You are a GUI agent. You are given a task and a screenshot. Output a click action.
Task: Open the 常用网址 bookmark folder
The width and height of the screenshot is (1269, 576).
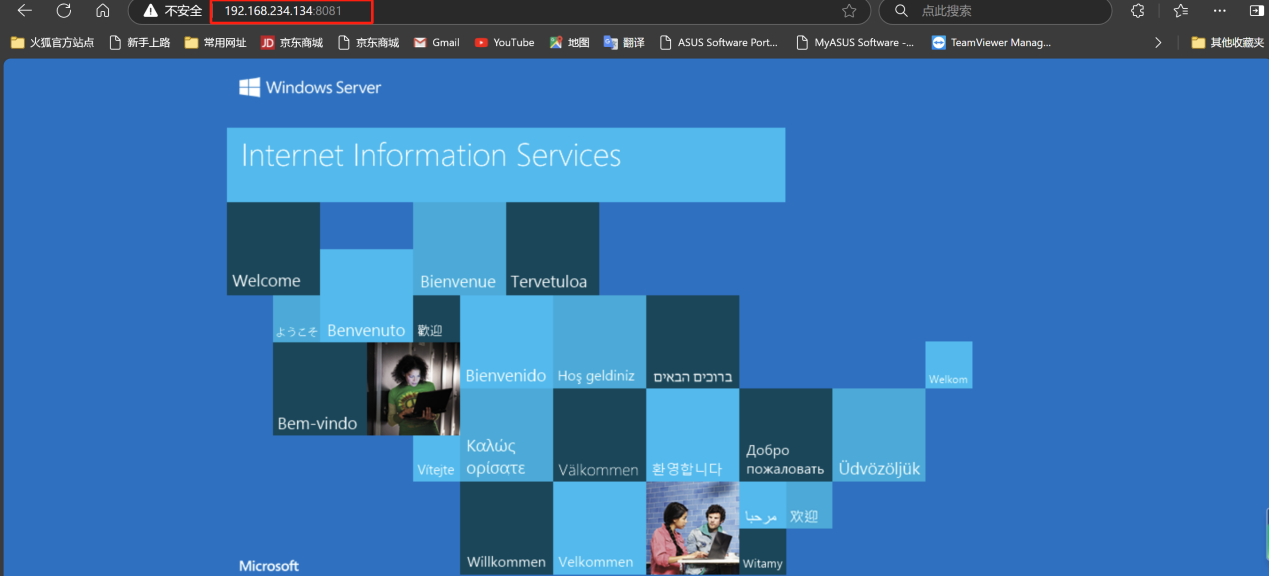point(215,43)
